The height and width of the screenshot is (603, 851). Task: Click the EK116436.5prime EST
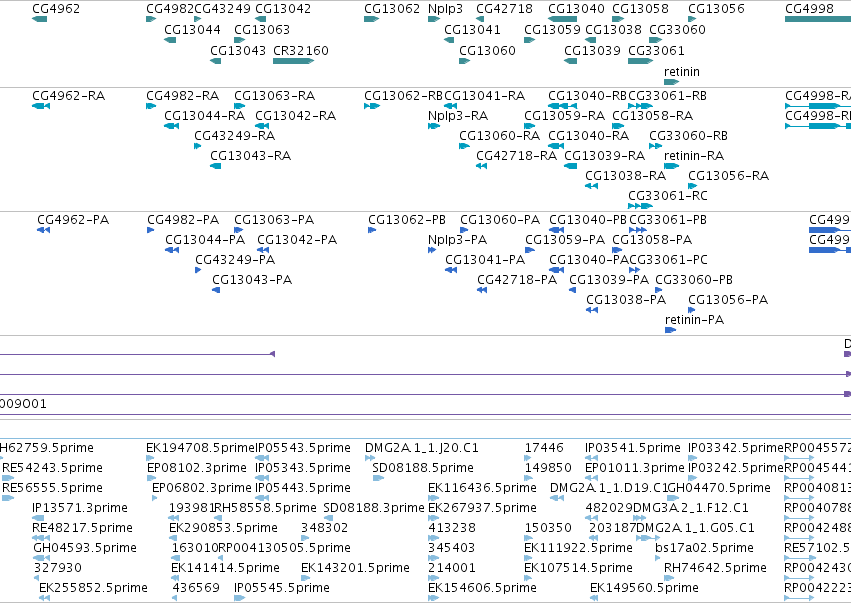pos(482,488)
